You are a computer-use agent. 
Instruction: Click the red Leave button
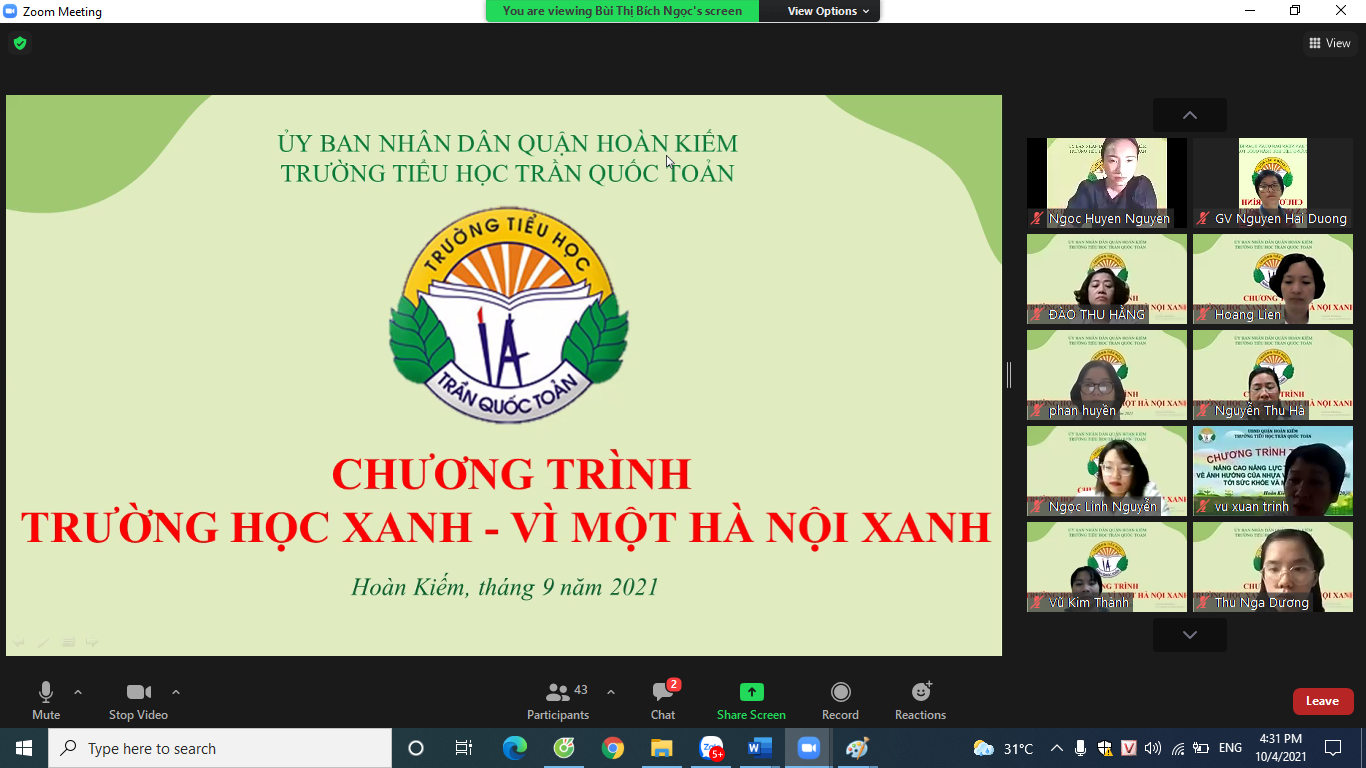pyautogui.click(x=1322, y=701)
